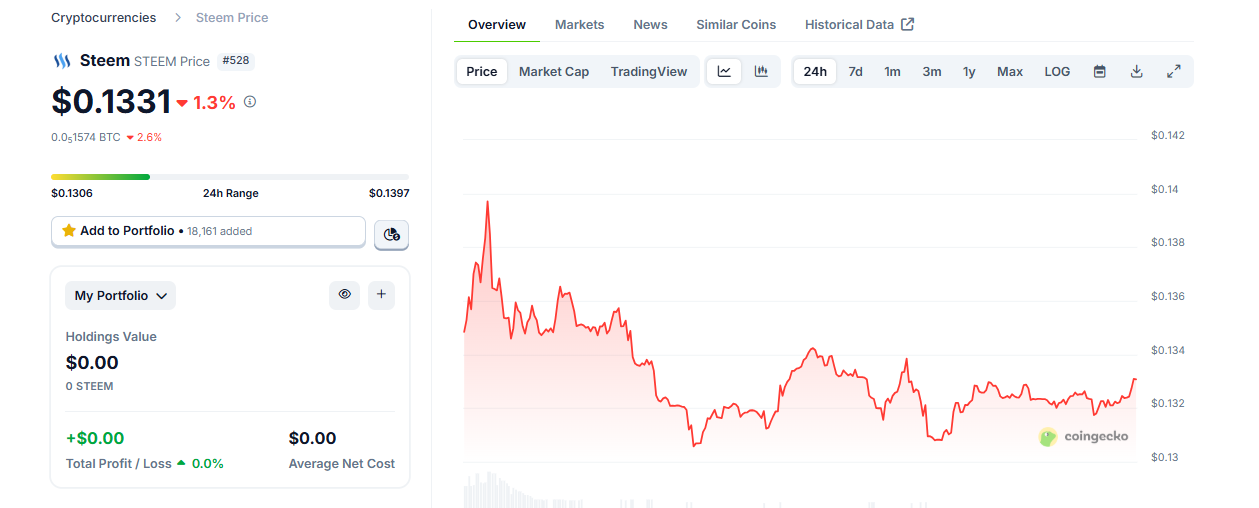Download chart data icon
Image resolution: width=1259 pixels, height=508 pixels.
click(1137, 71)
